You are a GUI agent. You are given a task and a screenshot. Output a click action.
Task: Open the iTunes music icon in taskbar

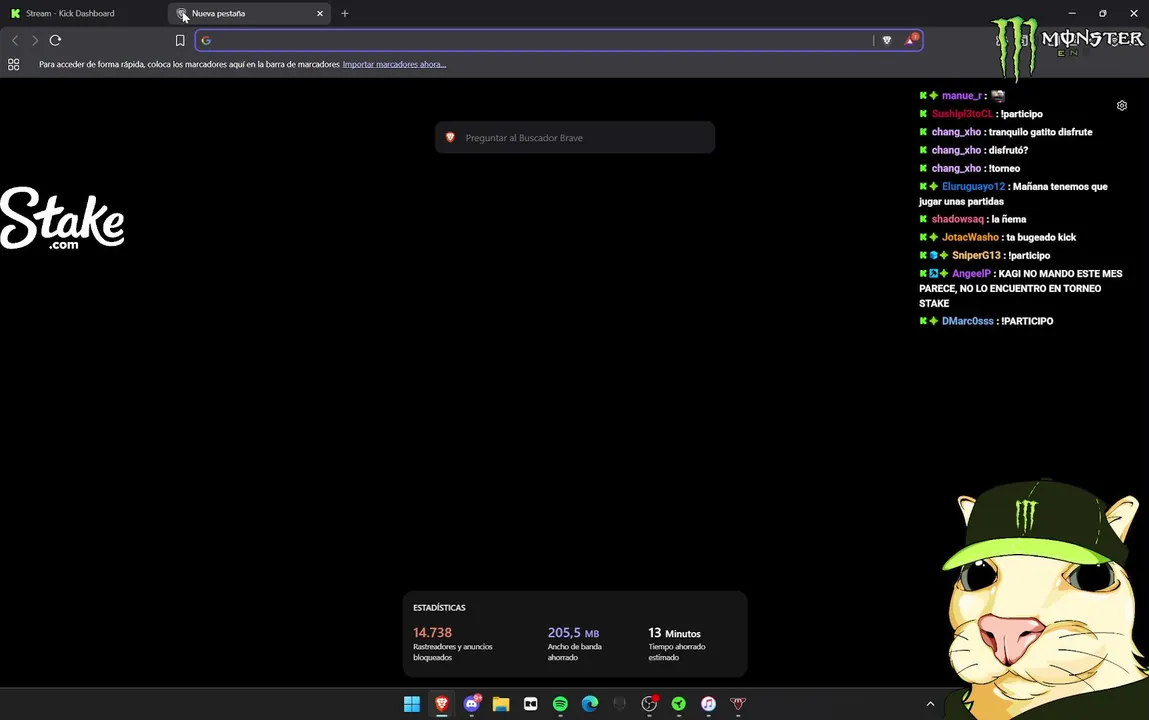coord(709,704)
